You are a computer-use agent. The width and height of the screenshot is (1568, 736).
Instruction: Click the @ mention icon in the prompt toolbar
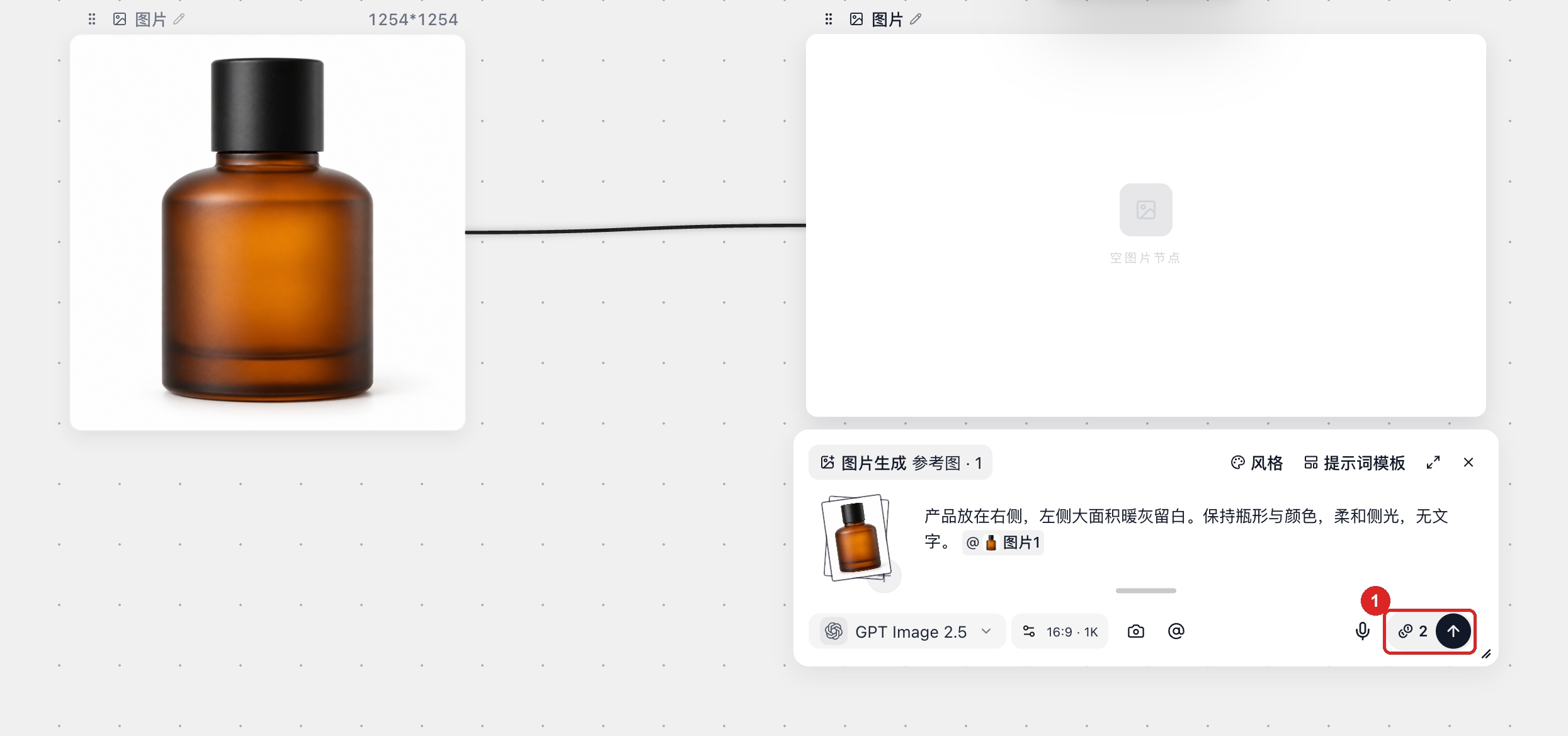tap(1176, 631)
